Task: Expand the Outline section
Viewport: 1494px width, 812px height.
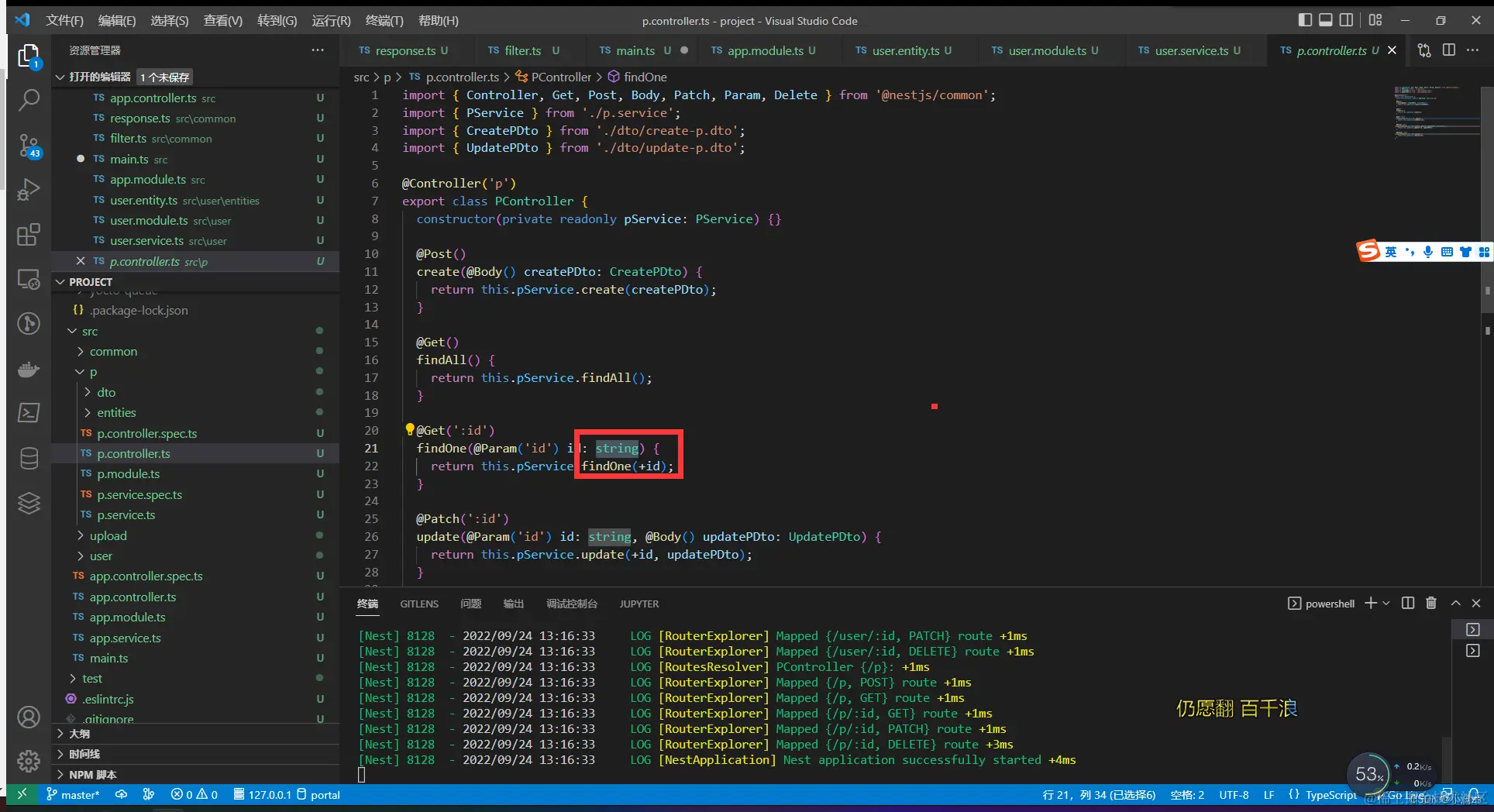Action: (x=79, y=733)
